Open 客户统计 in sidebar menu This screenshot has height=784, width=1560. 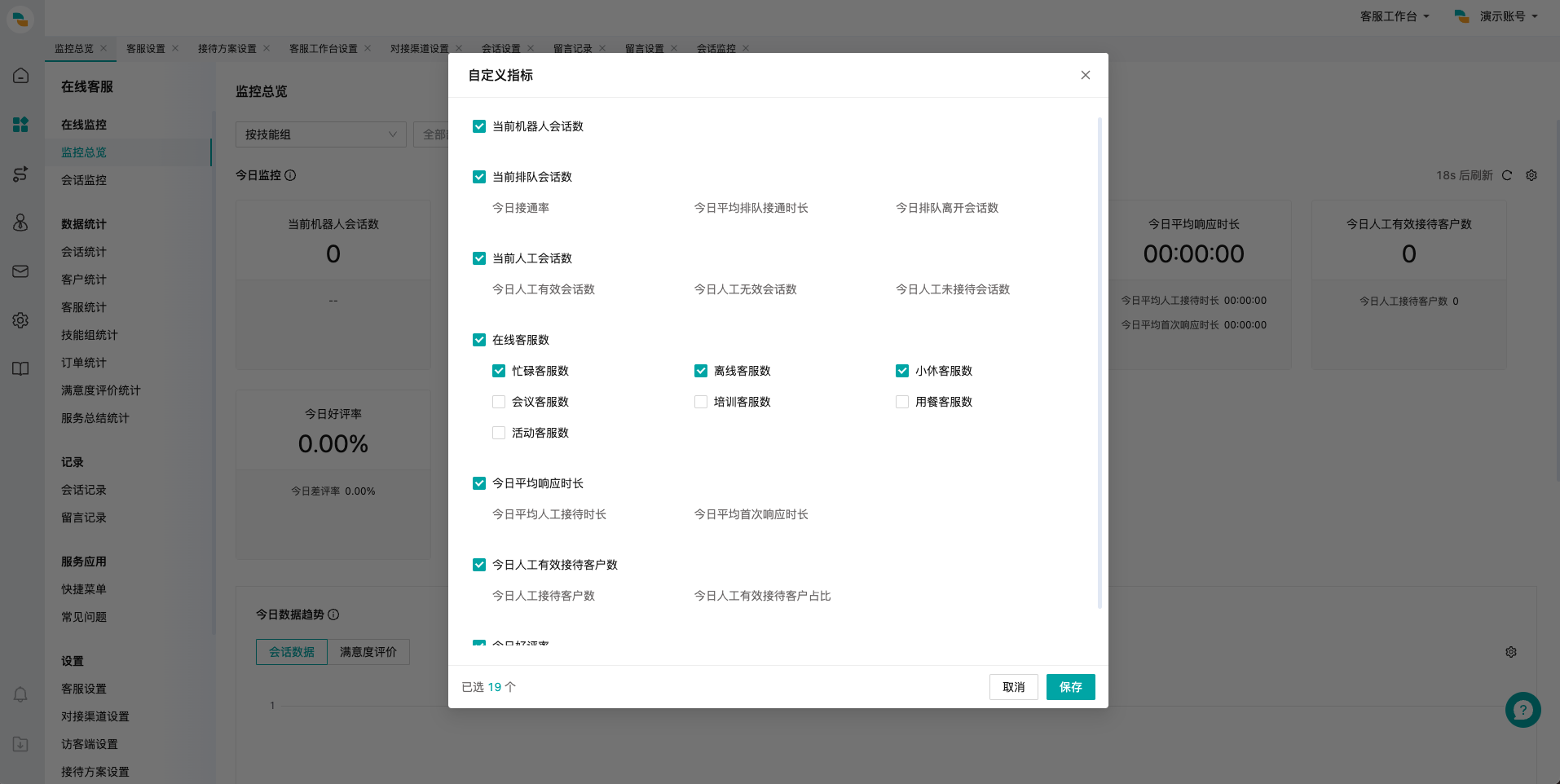84,280
